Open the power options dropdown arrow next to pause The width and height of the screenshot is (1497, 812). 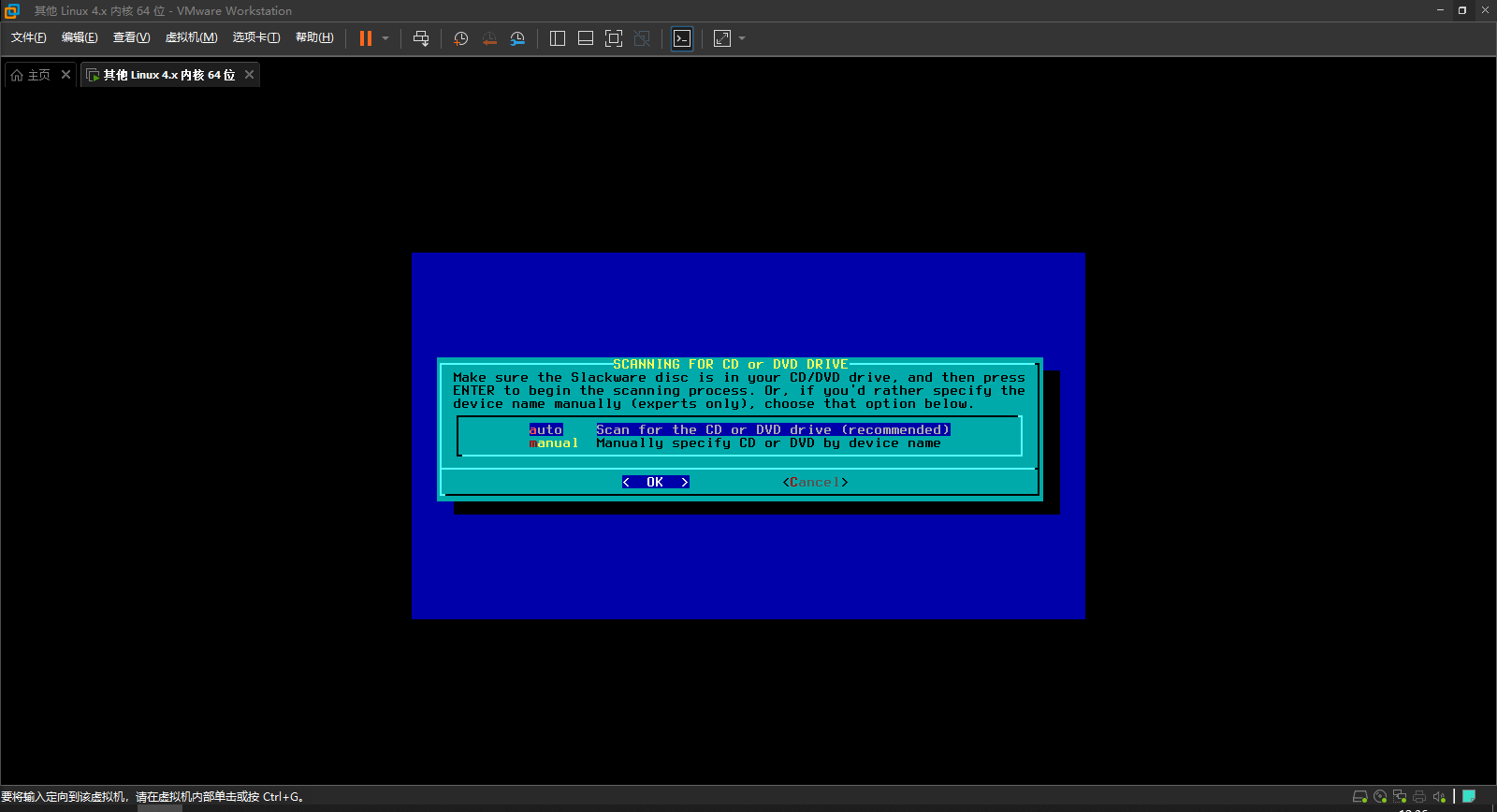tap(385, 38)
